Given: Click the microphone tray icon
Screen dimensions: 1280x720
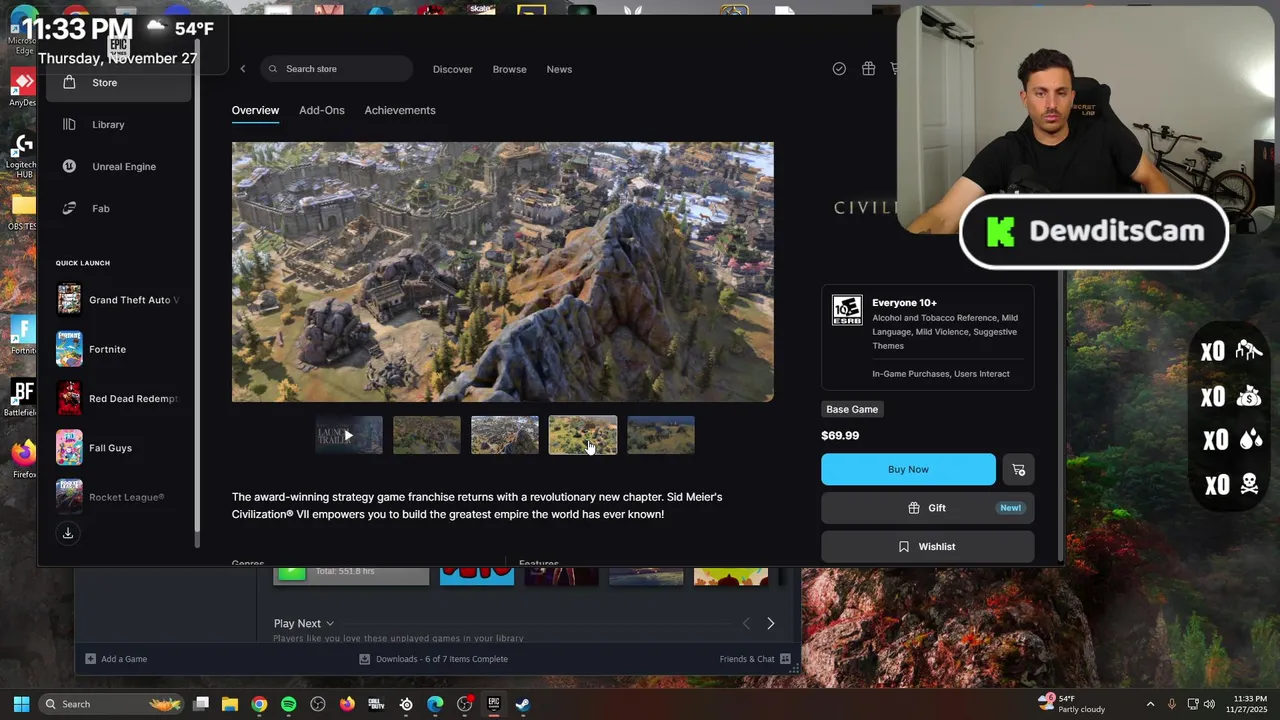Looking at the screenshot, I should click(x=1171, y=704).
